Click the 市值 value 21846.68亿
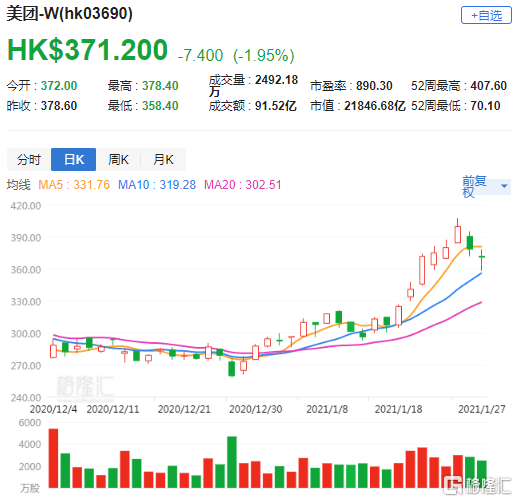The image size is (518, 502). click(x=375, y=106)
